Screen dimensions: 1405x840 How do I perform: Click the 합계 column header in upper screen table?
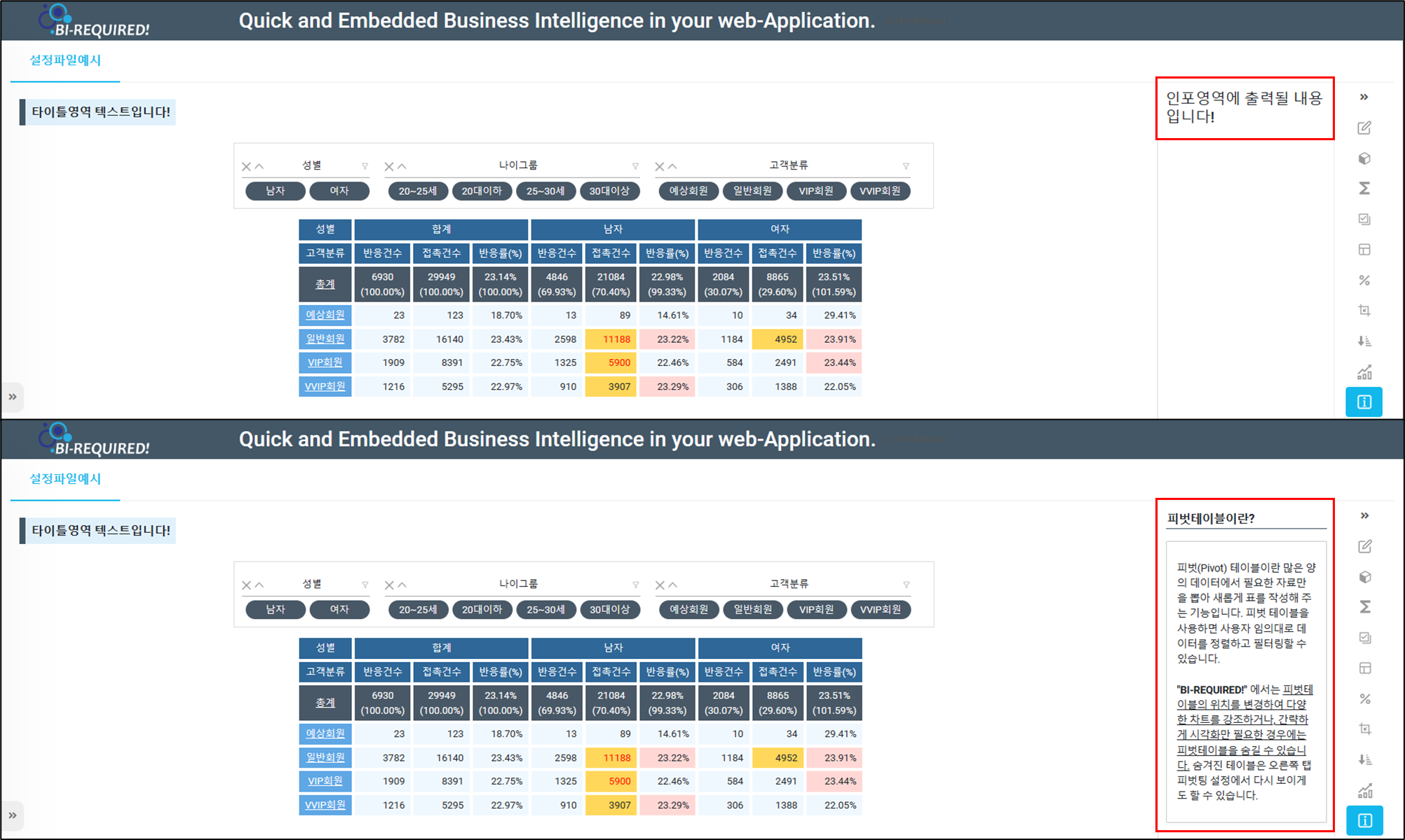pos(441,229)
